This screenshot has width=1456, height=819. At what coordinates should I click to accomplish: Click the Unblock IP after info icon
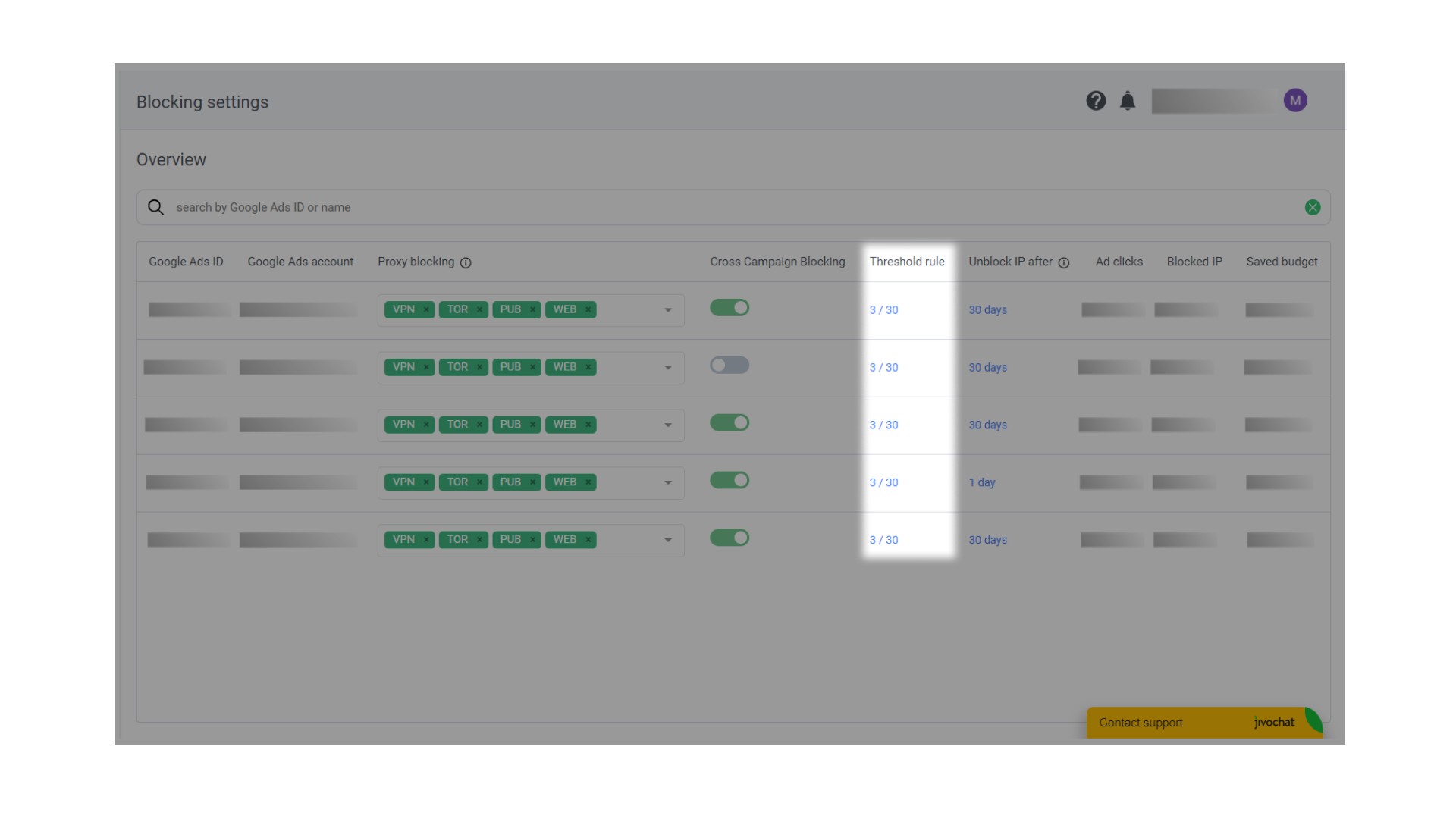(x=1064, y=262)
